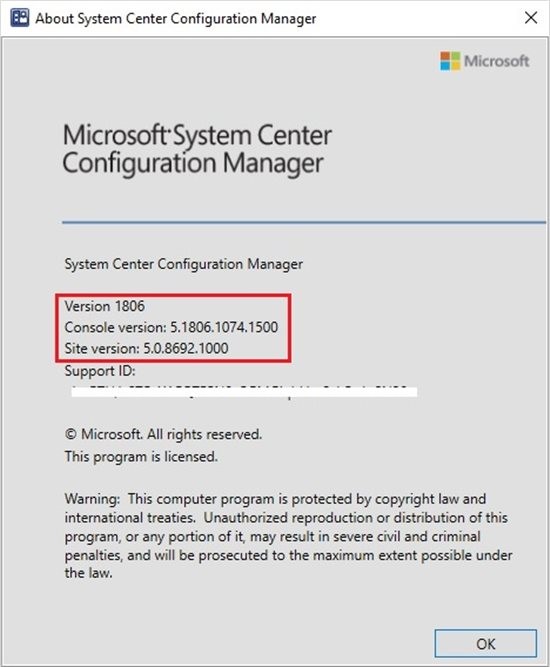Click the copyright All rights reserved text
550x667 pixels.
coord(163,434)
